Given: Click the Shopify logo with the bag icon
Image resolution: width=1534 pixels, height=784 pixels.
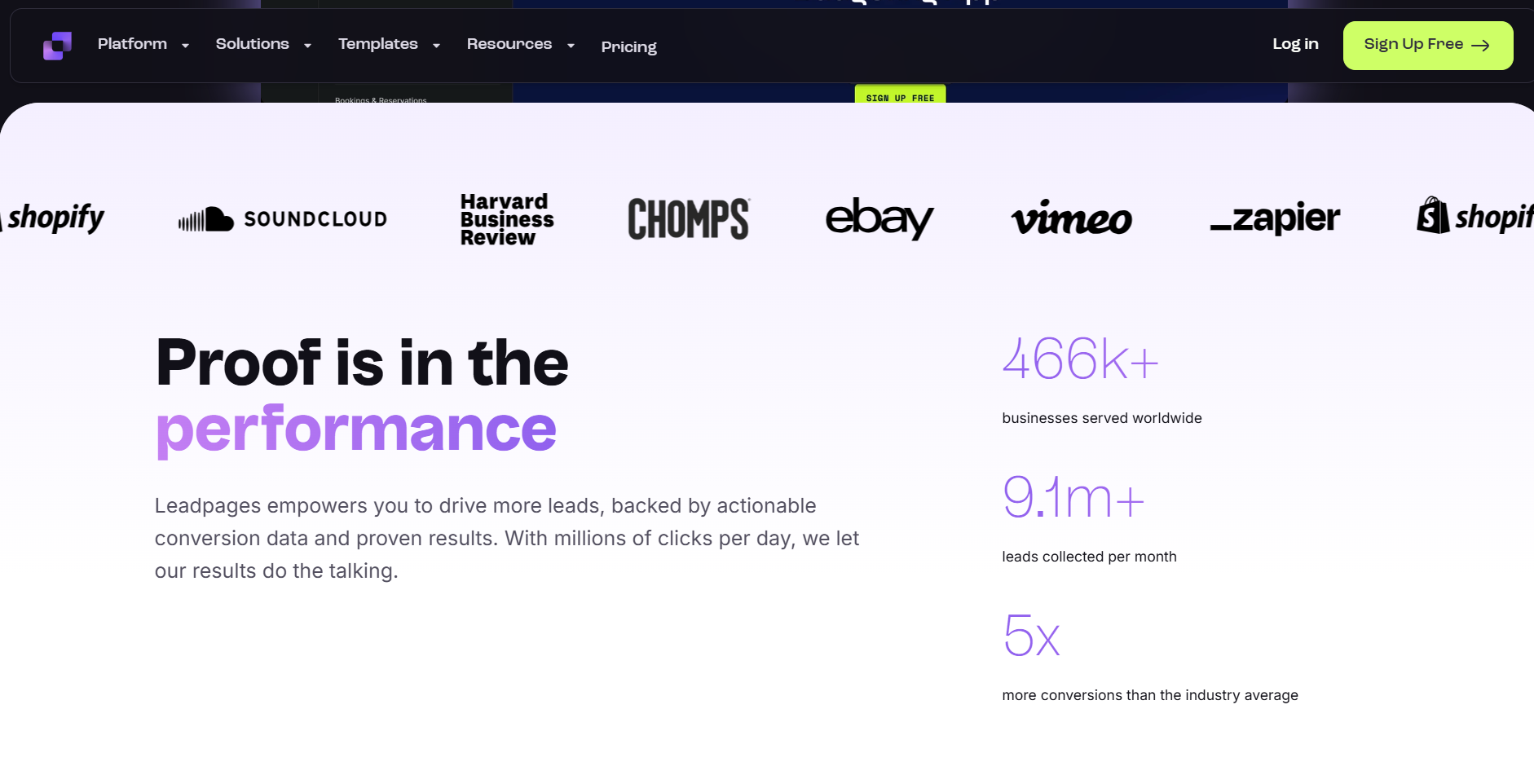Looking at the screenshot, I should tap(1475, 216).
